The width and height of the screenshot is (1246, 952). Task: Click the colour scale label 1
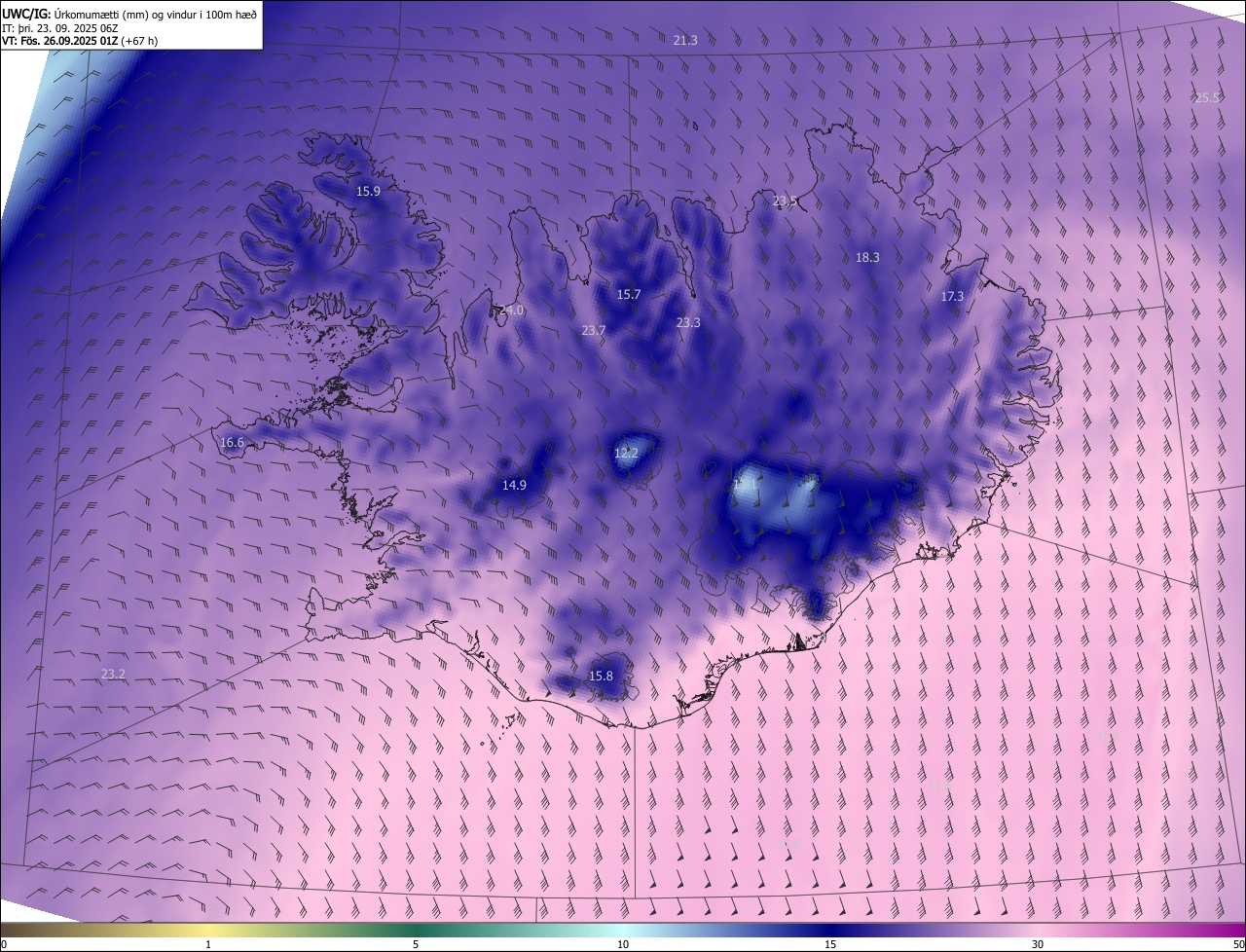coord(208,944)
